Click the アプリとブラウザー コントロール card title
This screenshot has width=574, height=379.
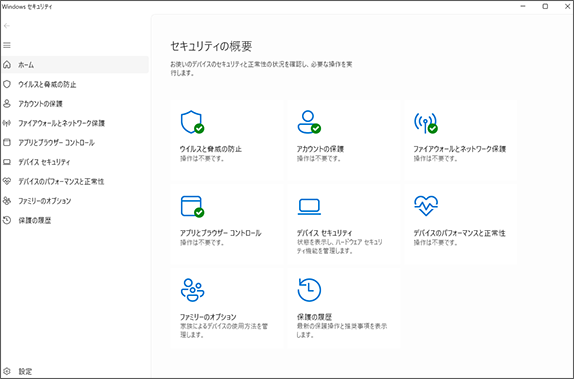tap(221, 233)
